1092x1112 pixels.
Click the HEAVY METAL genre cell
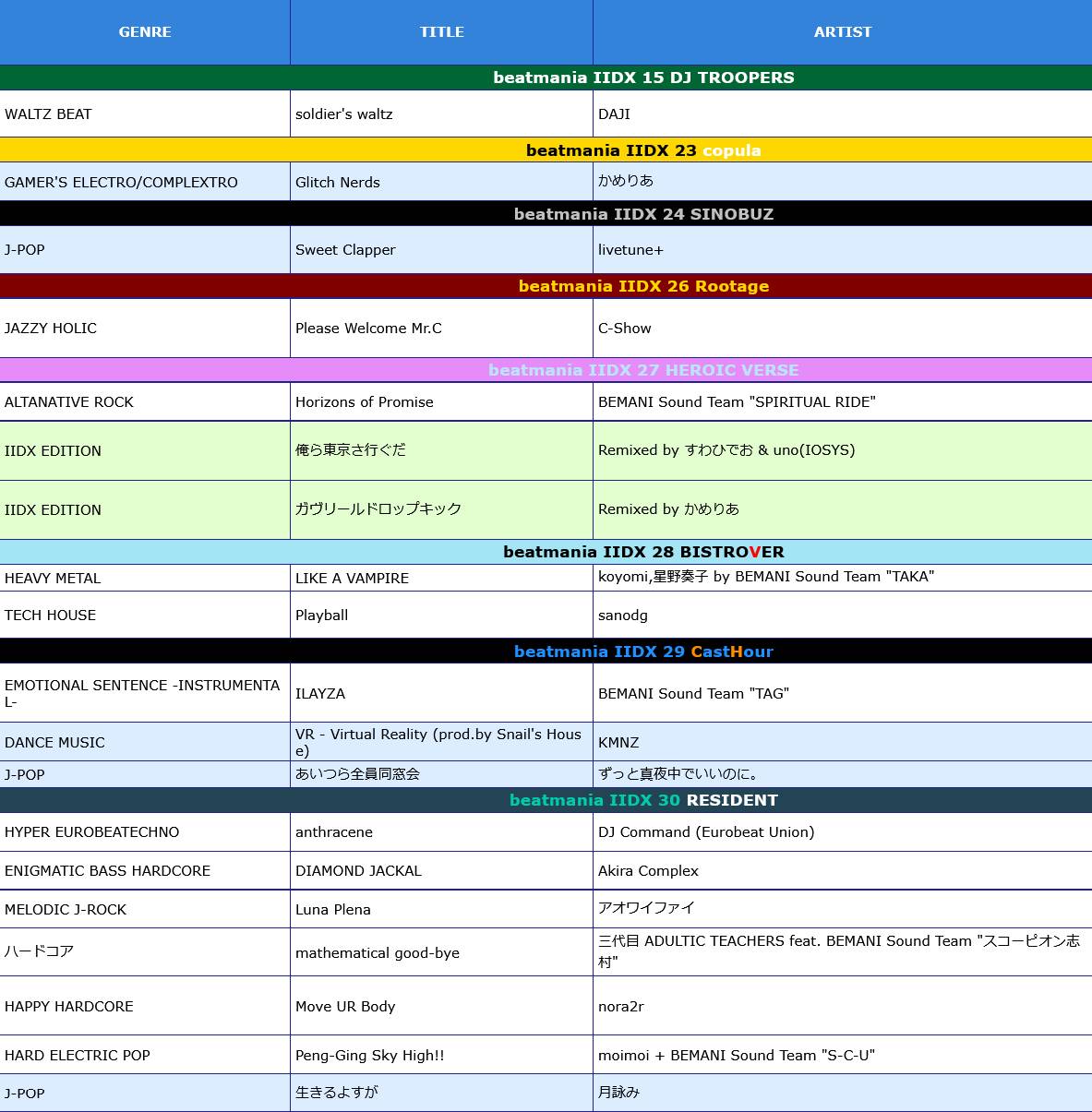pyautogui.click(x=145, y=578)
